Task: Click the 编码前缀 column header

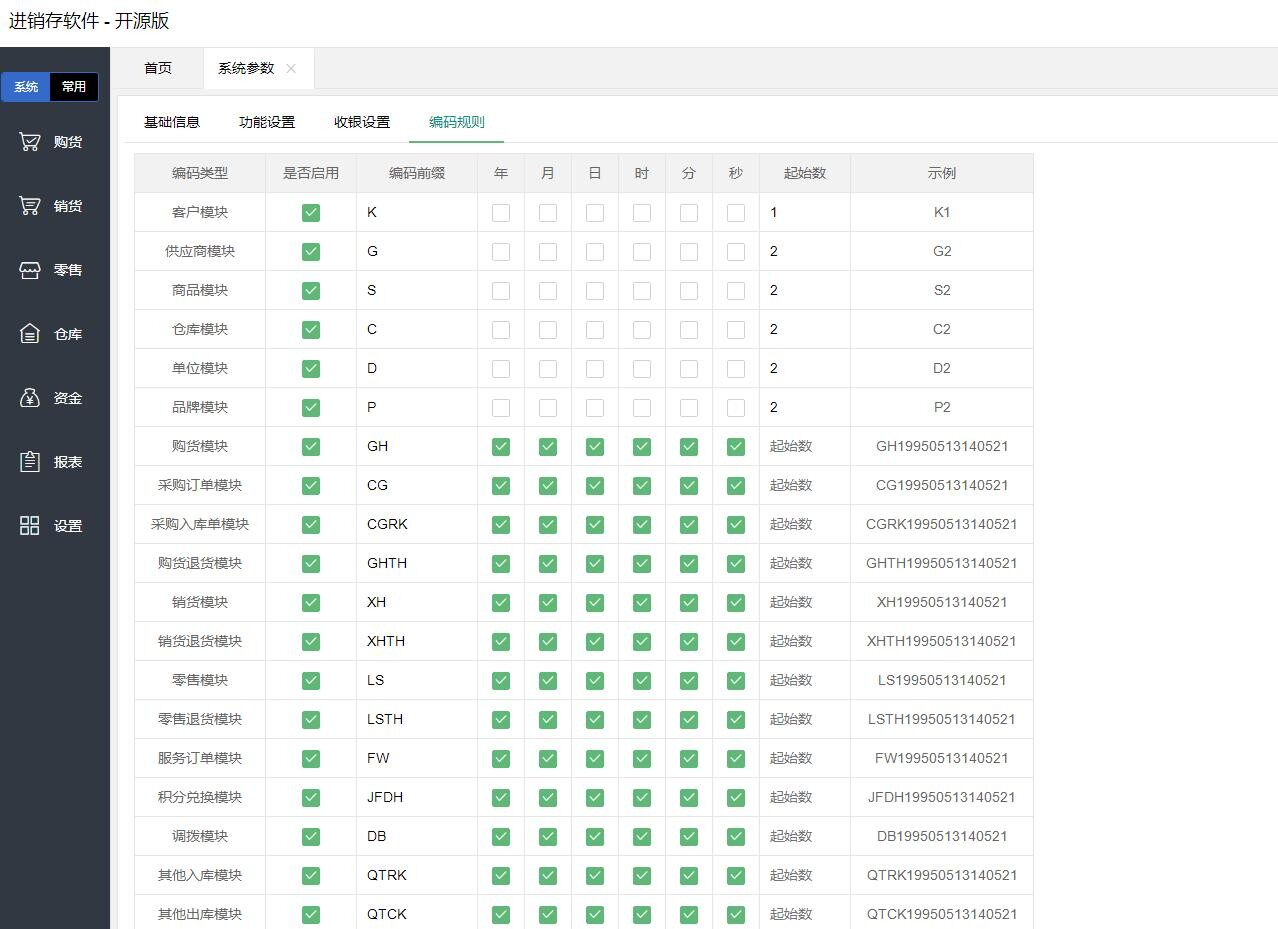Action: click(x=417, y=173)
